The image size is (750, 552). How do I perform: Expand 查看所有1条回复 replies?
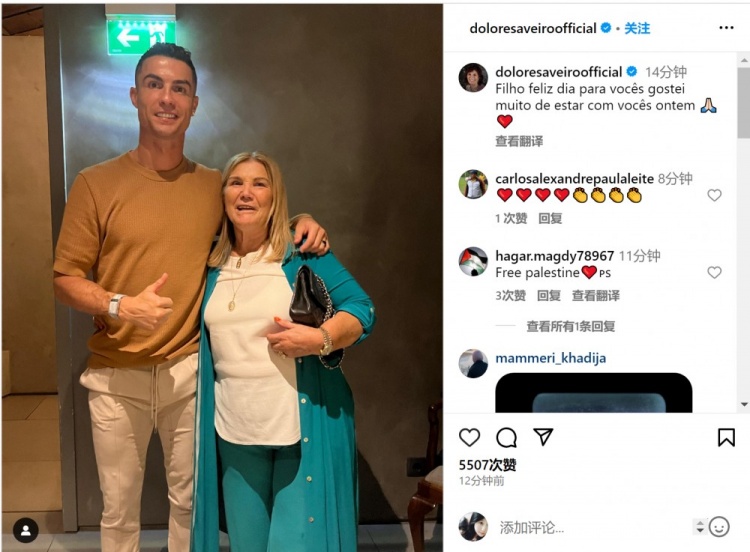click(x=570, y=326)
